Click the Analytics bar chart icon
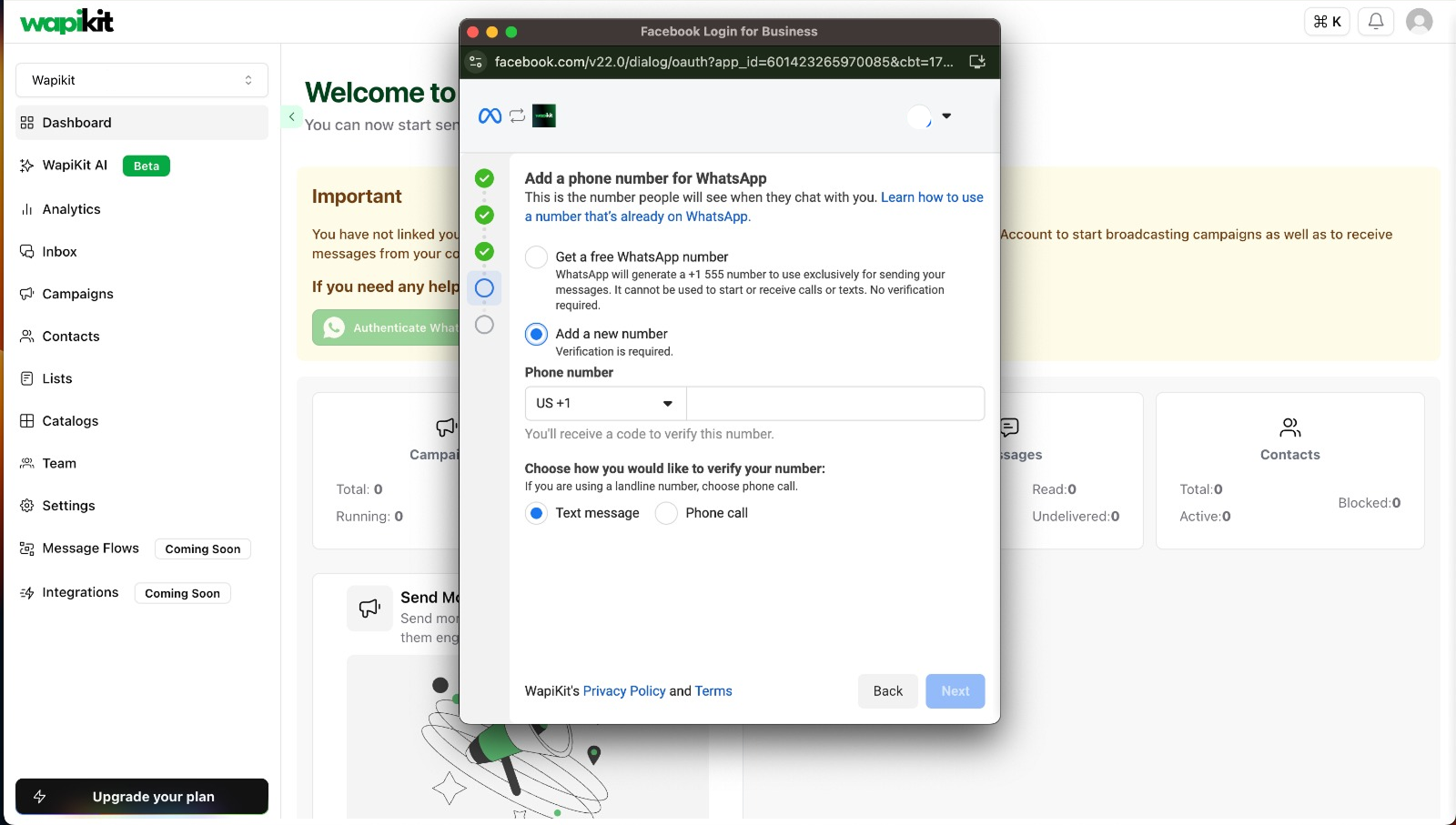This screenshot has width=1456, height=825. coord(27,209)
